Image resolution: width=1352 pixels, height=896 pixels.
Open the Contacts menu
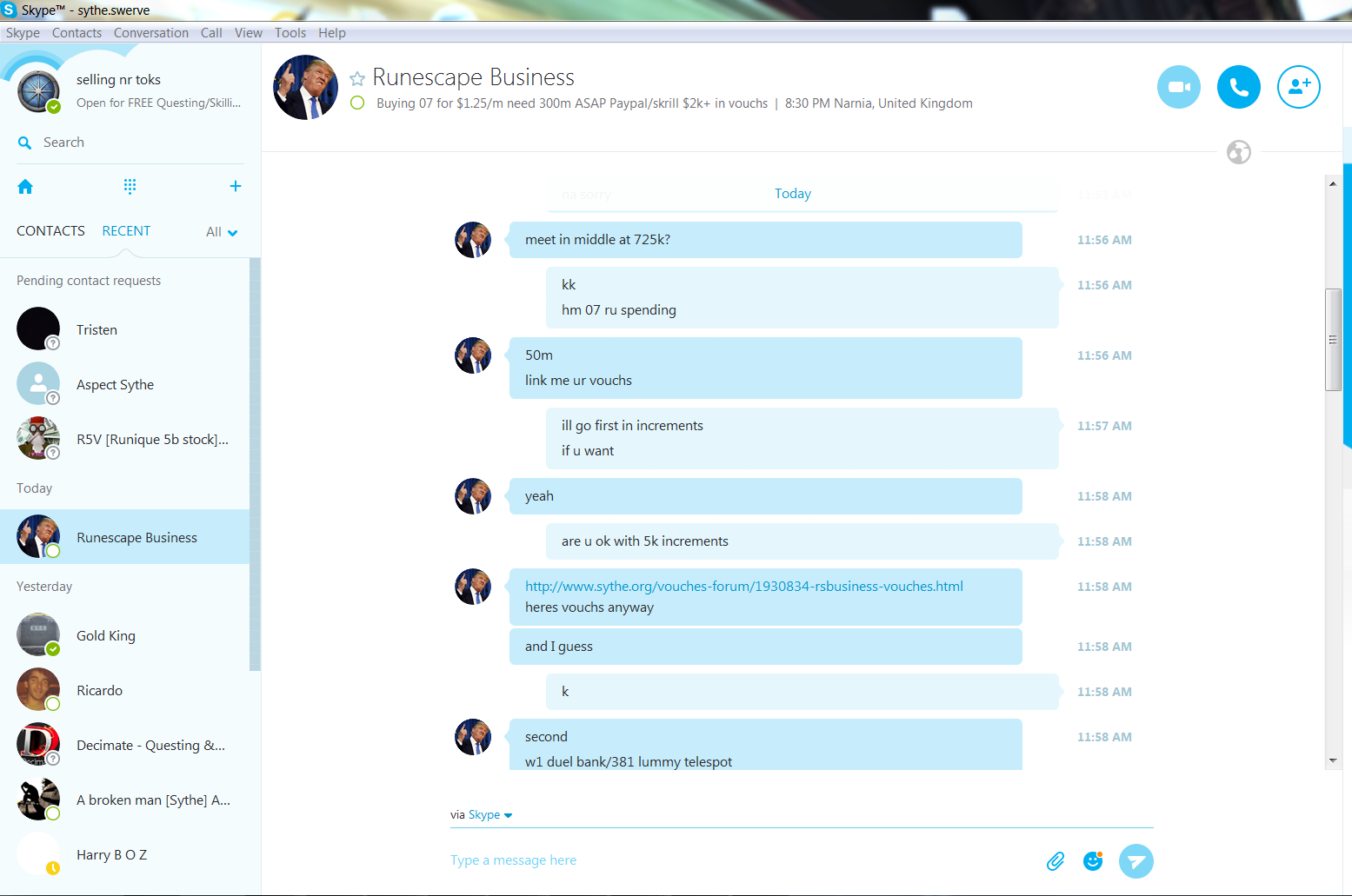click(77, 33)
